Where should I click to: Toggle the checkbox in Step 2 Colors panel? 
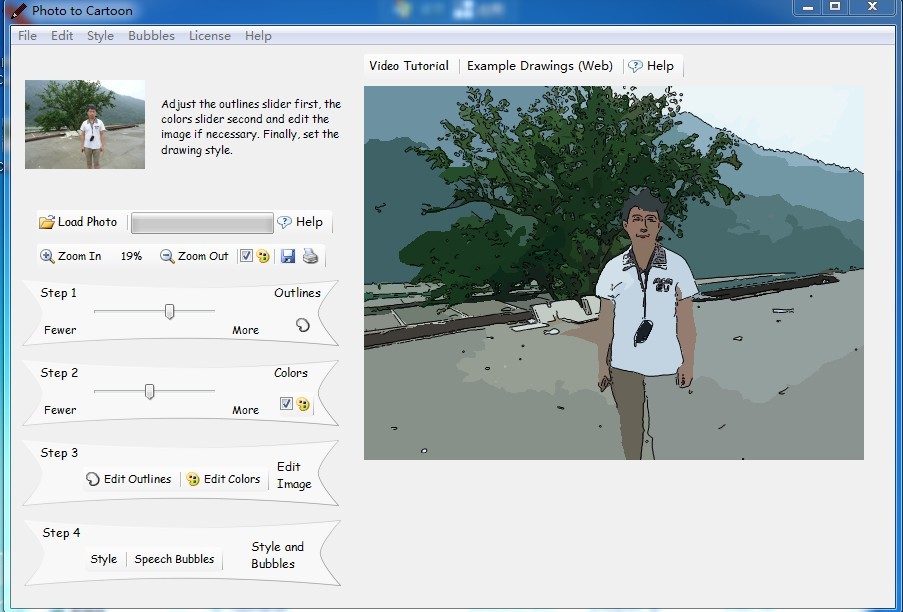[x=286, y=404]
